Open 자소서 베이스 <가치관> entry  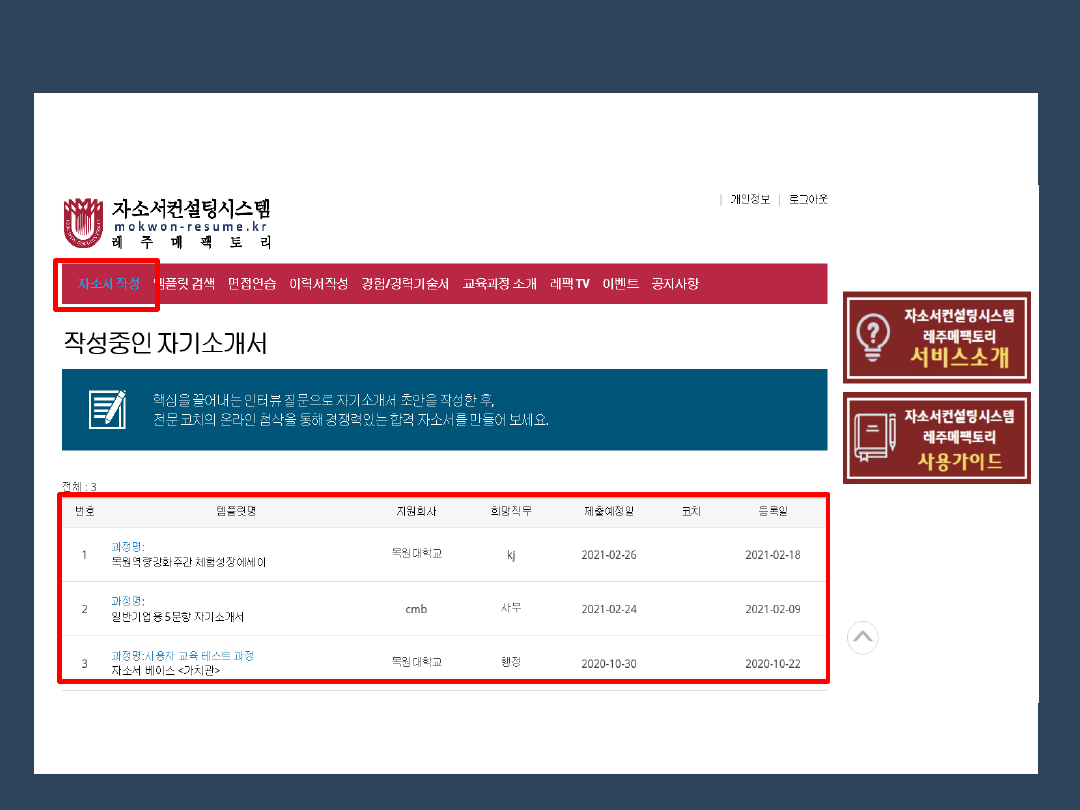(x=166, y=670)
